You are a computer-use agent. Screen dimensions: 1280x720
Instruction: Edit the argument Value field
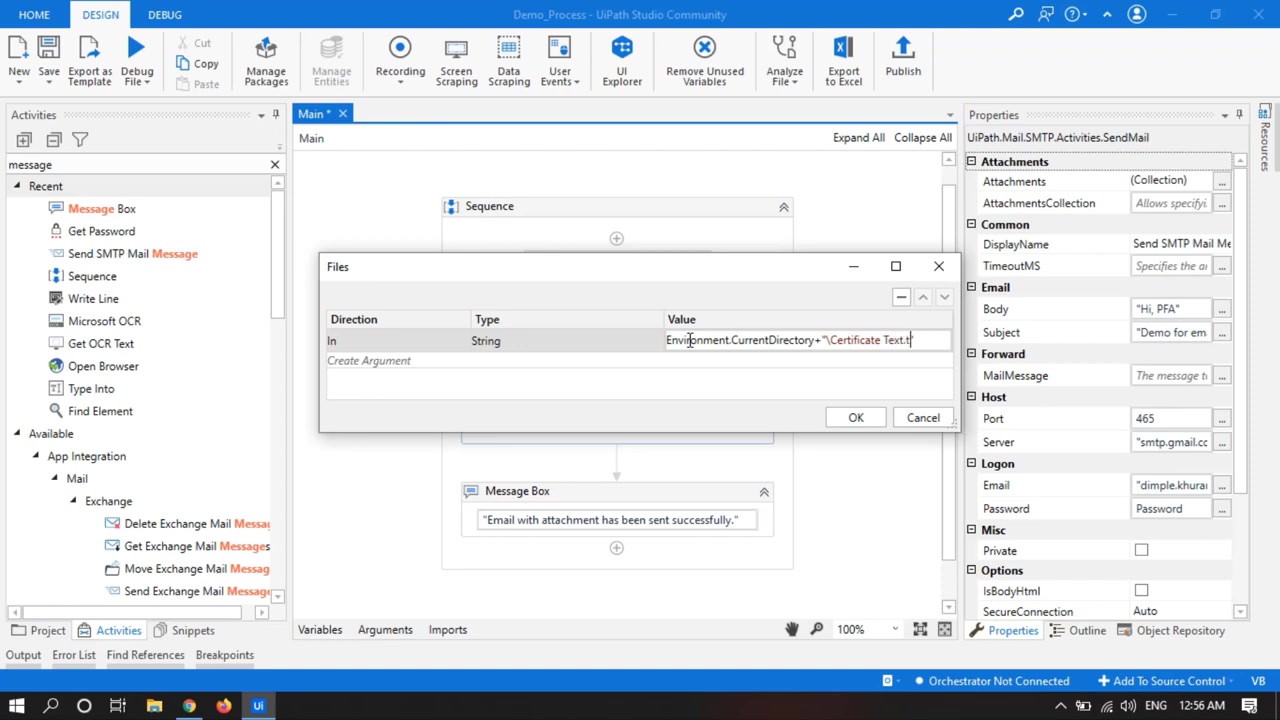pos(808,341)
